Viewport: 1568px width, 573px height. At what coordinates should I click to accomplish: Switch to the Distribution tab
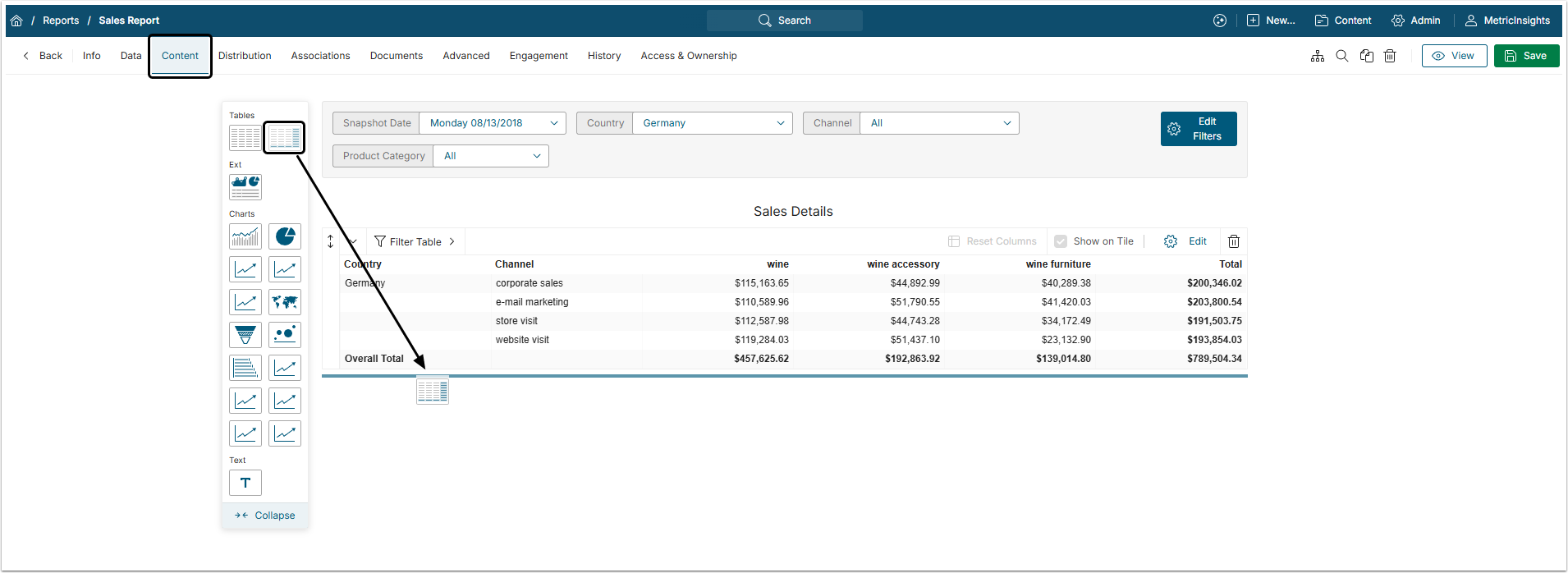click(245, 56)
